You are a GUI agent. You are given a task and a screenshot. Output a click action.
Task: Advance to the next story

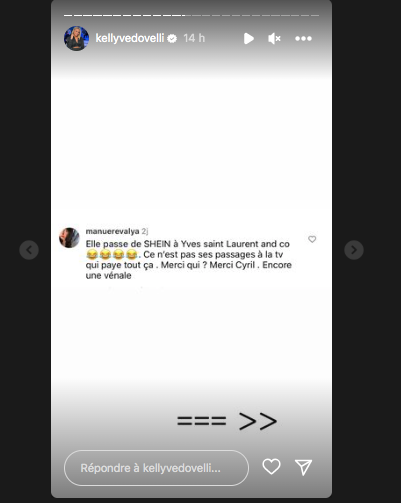click(x=354, y=250)
